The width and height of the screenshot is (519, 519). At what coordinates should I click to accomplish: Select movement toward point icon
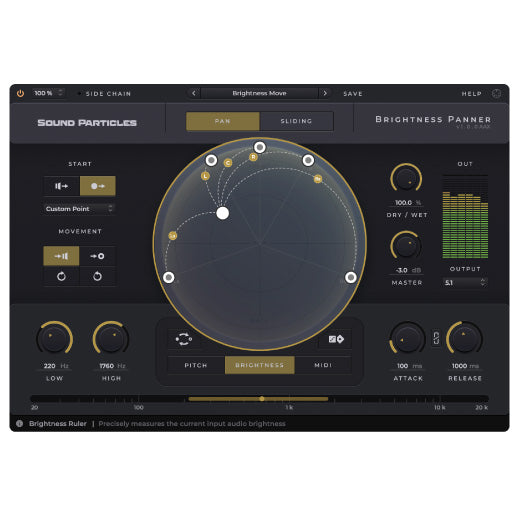pyautogui.click(x=97, y=256)
